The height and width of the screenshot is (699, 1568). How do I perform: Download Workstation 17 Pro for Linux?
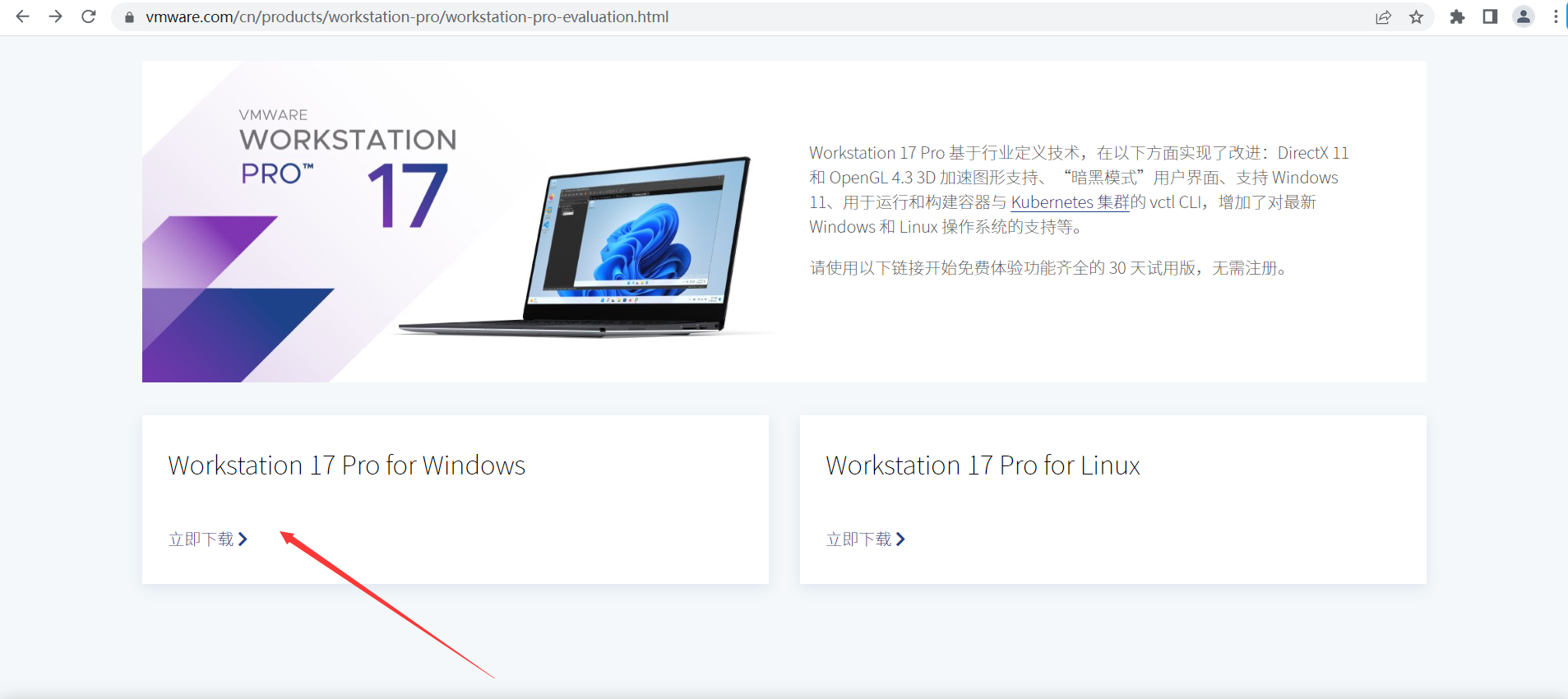866,539
